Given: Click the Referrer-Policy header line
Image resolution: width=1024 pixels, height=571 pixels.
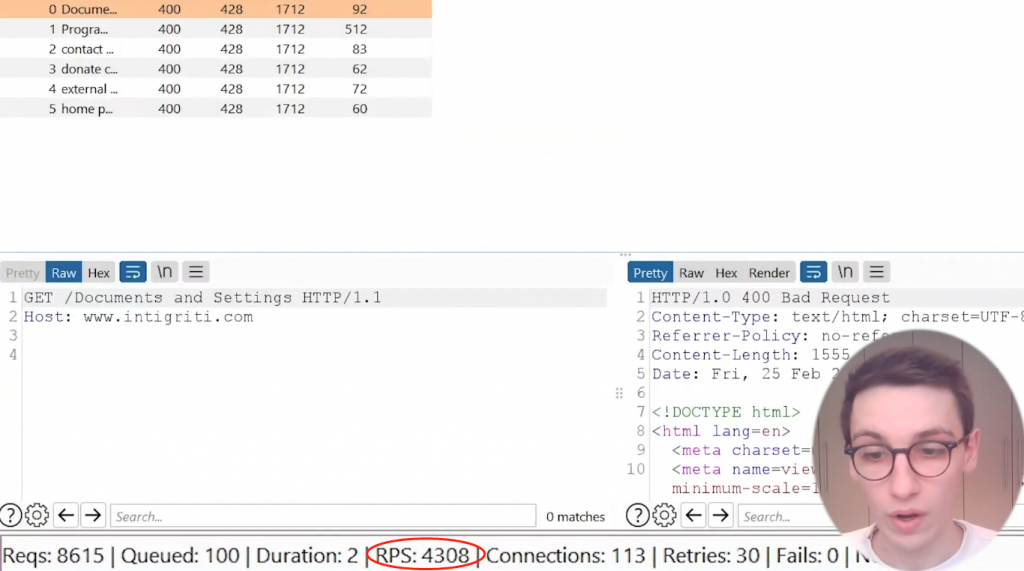Looking at the screenshot, I should (771, 336).
